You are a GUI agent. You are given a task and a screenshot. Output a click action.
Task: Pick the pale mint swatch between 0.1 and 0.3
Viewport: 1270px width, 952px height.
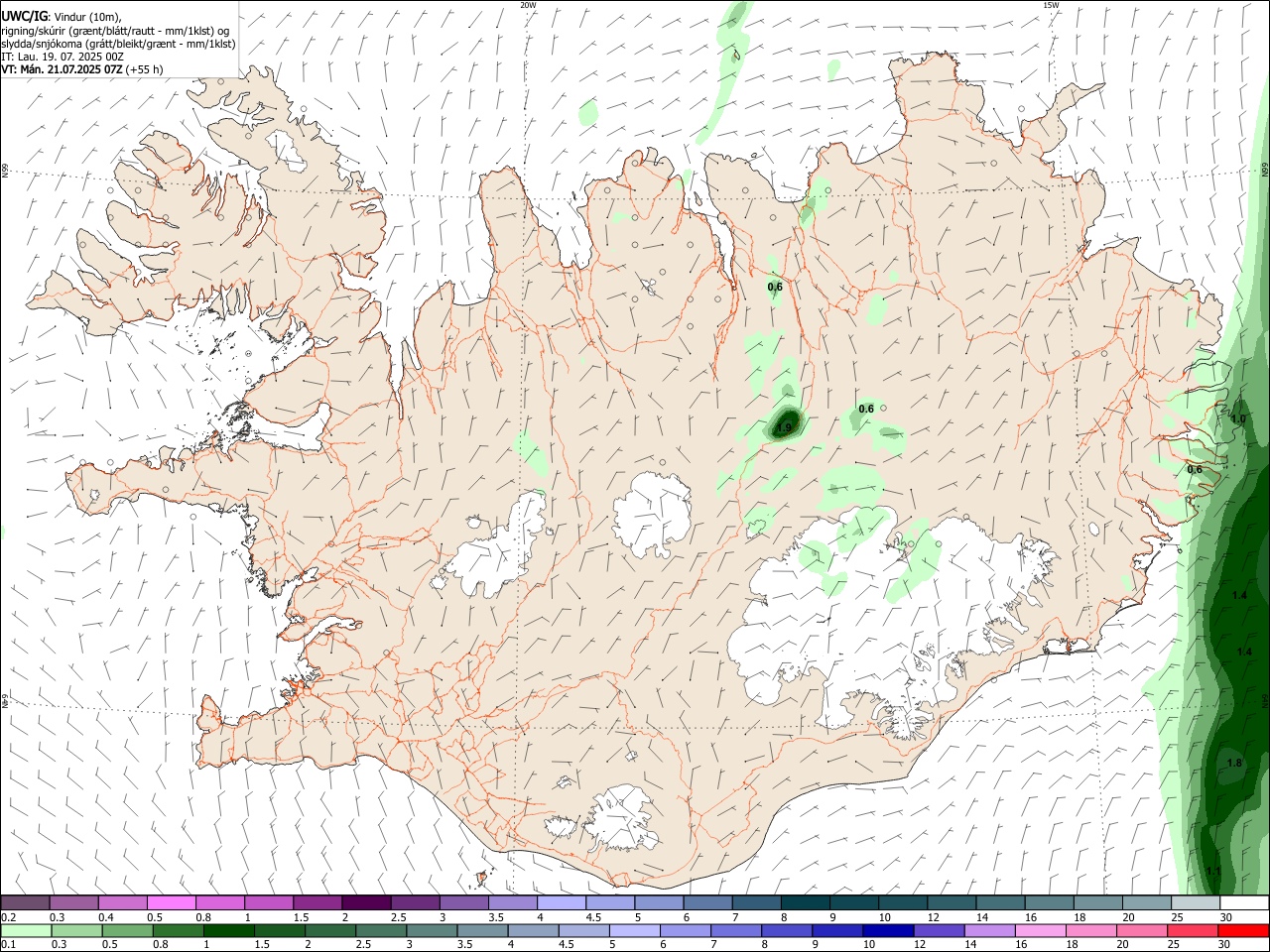(x=26, y=931)
